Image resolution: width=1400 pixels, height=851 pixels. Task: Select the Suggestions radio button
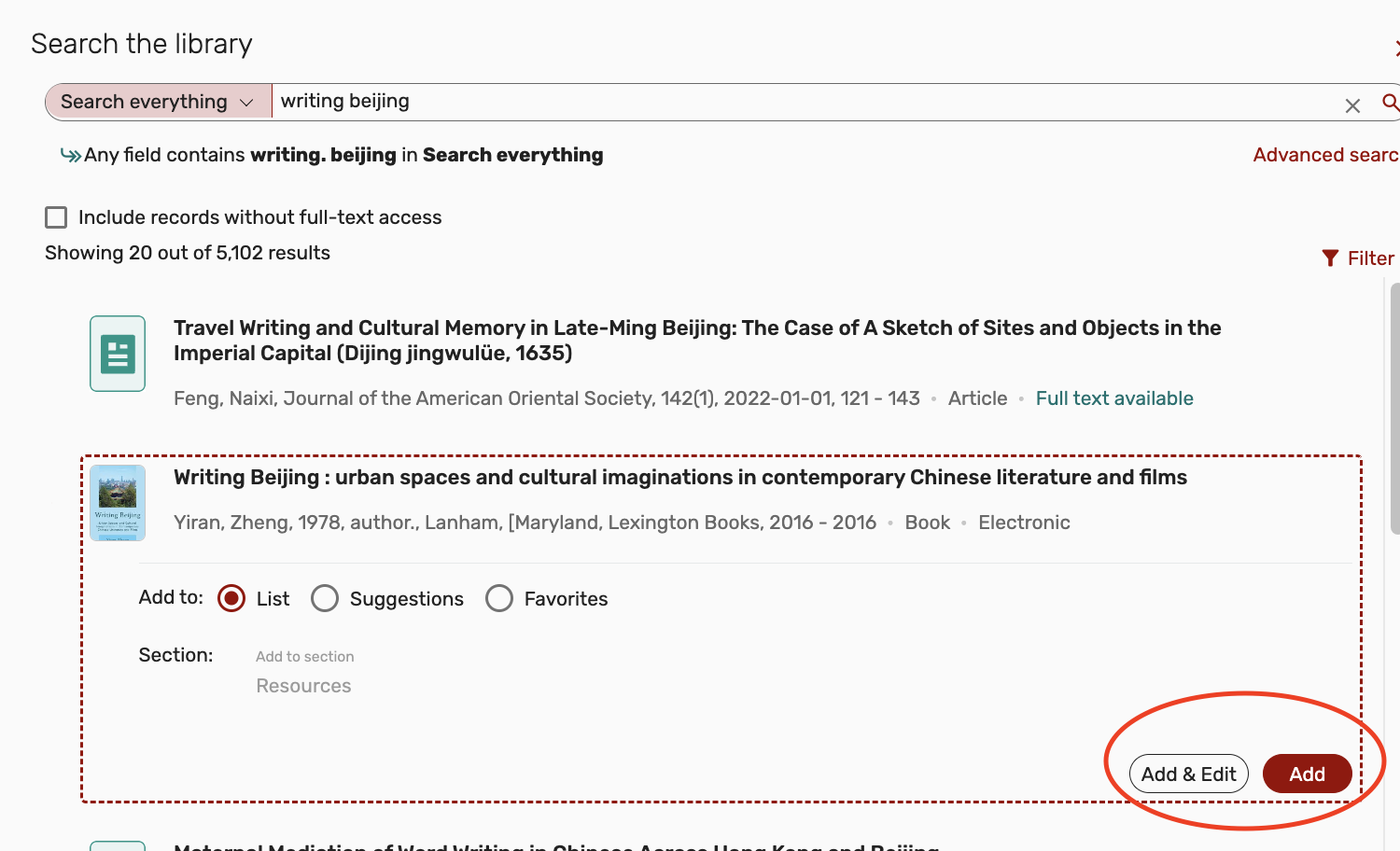325,598
